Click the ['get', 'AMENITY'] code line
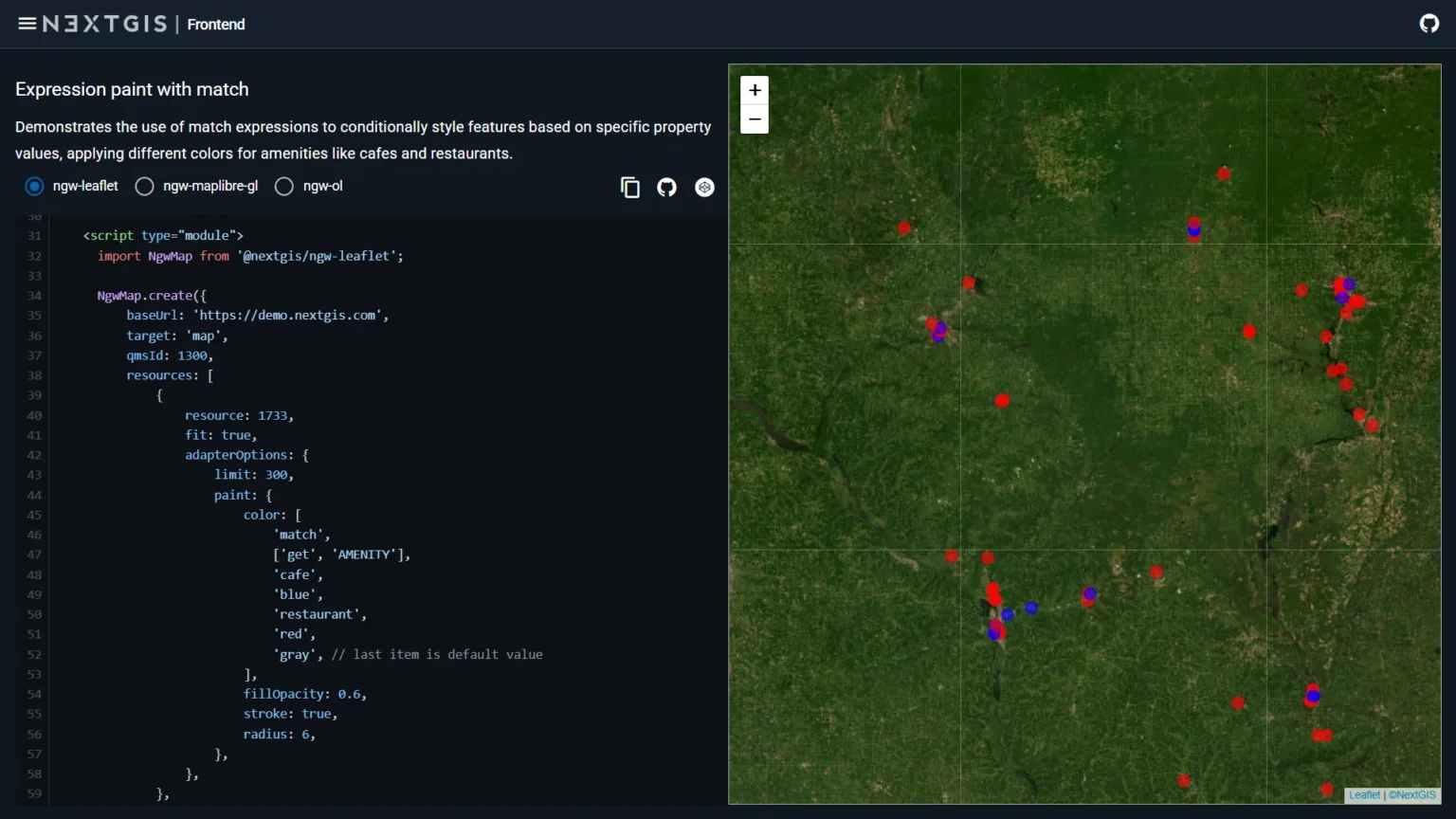This screenshot has height=819, width=1456. point(341,555)
